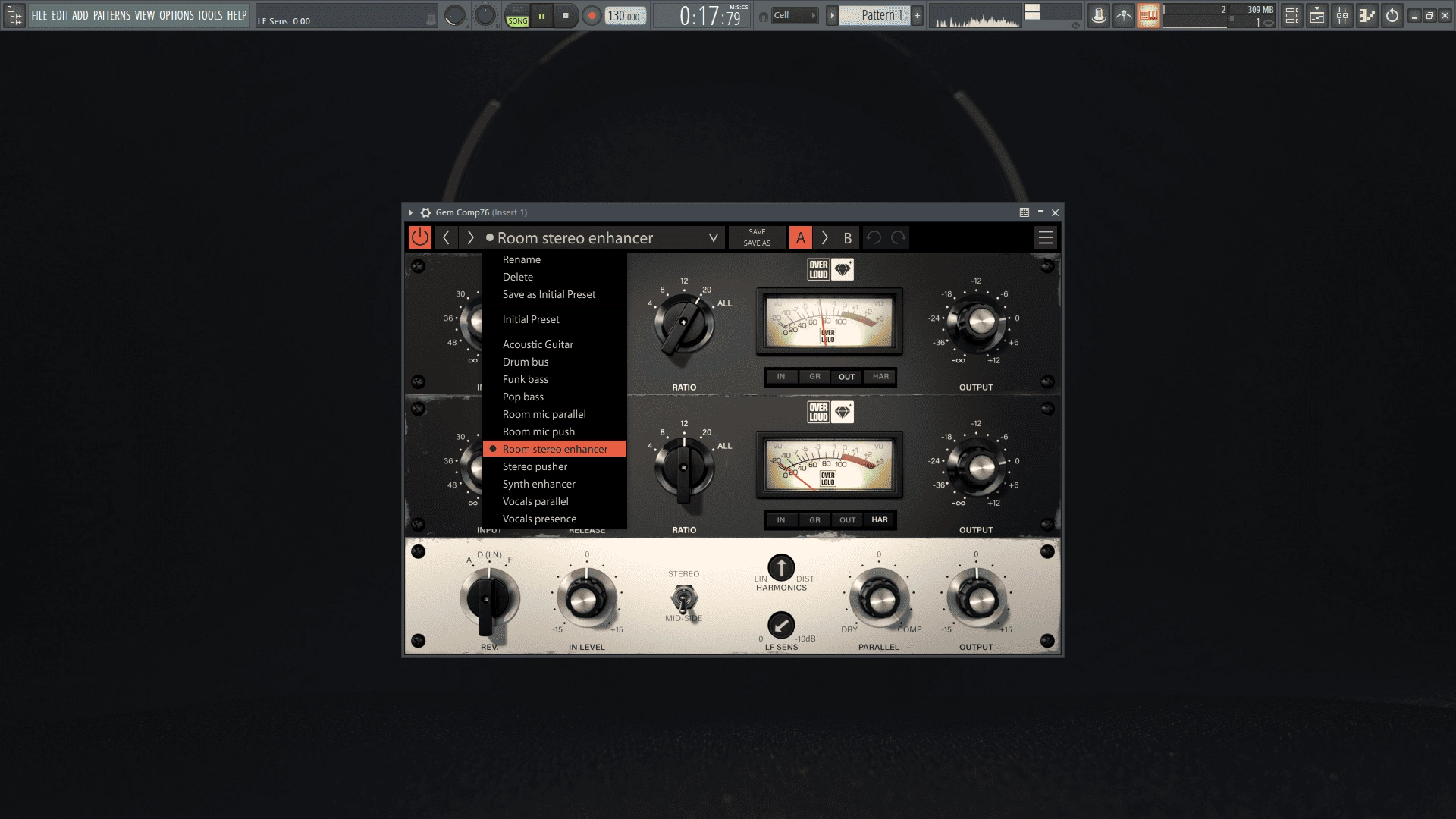Load Drum bus preset

point(554,362)
